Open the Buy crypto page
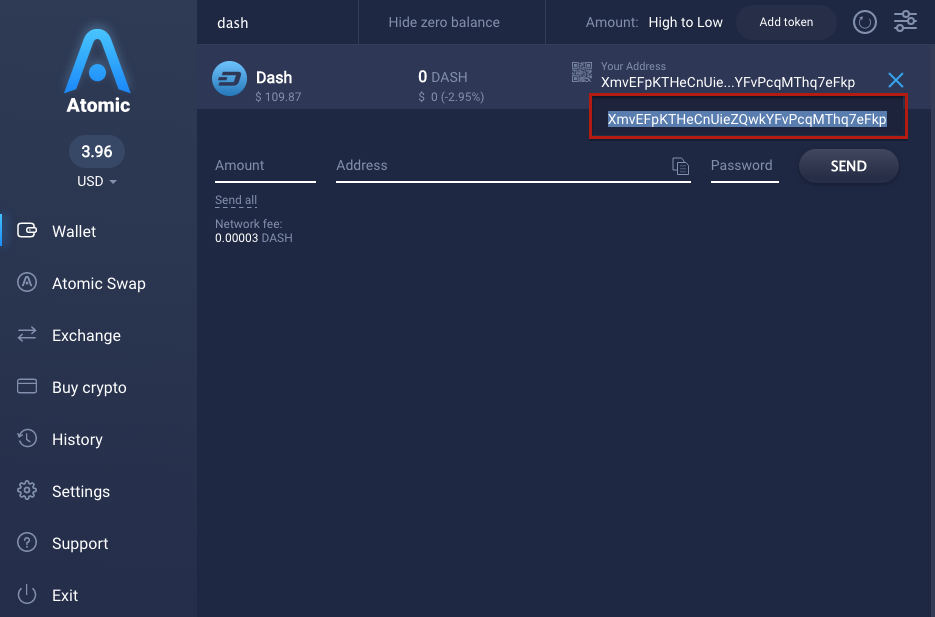The height and width of the screenshot is (617, 935). click(x=89, y=387)
